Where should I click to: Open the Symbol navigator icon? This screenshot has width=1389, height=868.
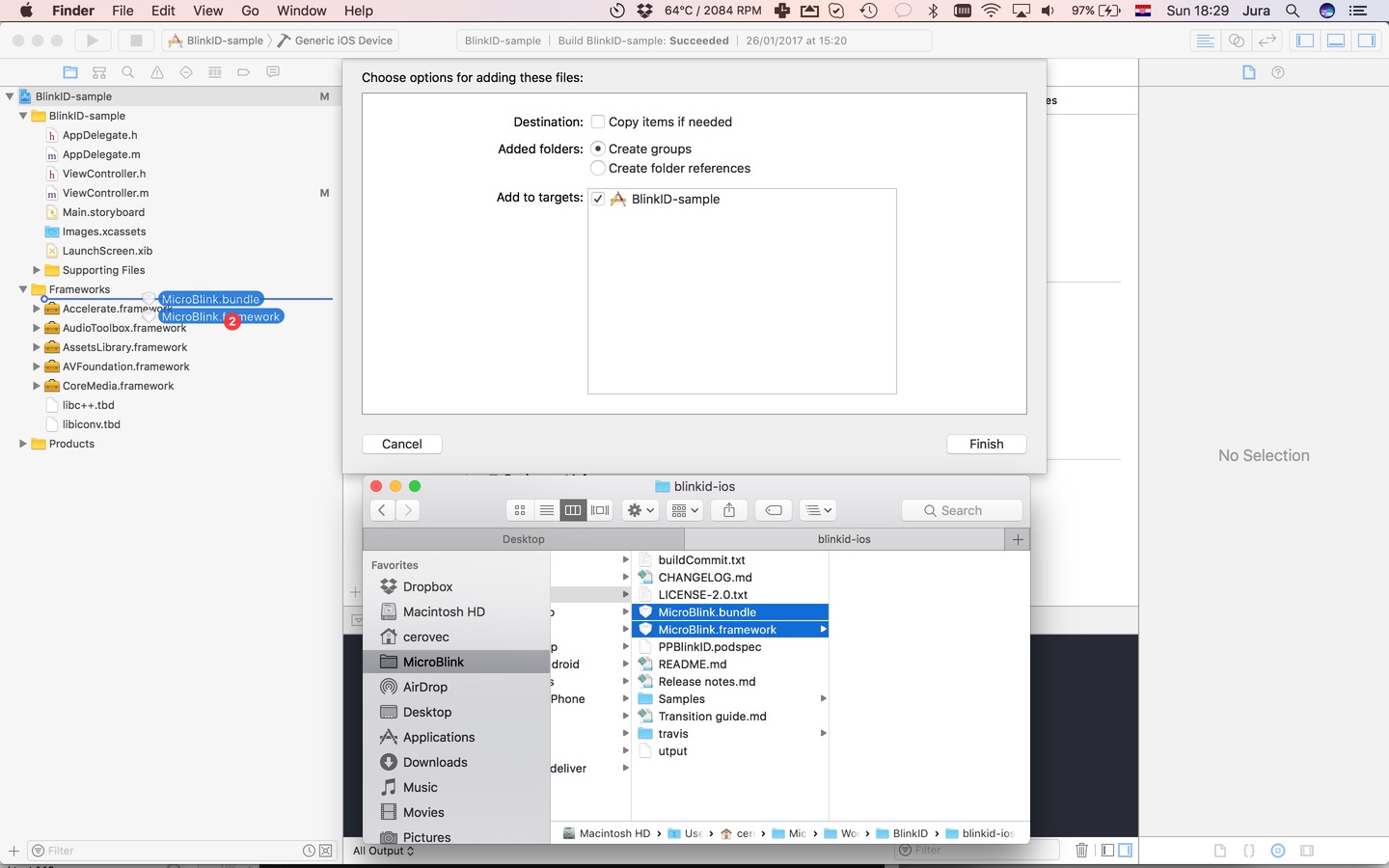coord(99,72)
